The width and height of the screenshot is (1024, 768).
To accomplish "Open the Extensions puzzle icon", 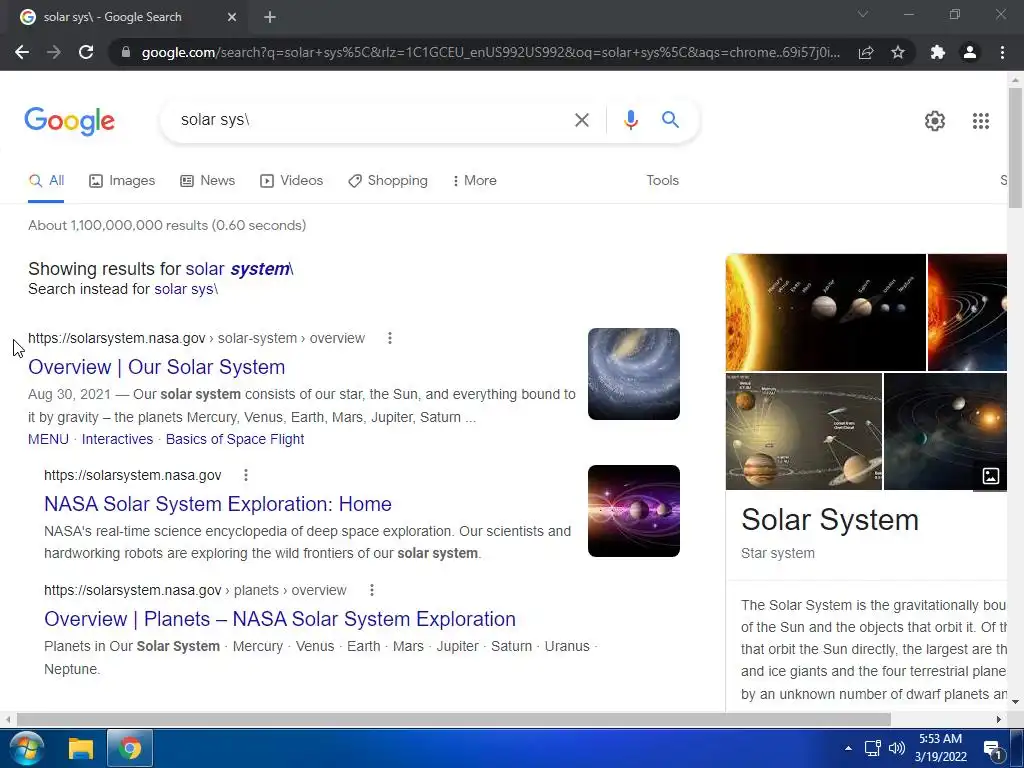I will (x=938, y=52).
